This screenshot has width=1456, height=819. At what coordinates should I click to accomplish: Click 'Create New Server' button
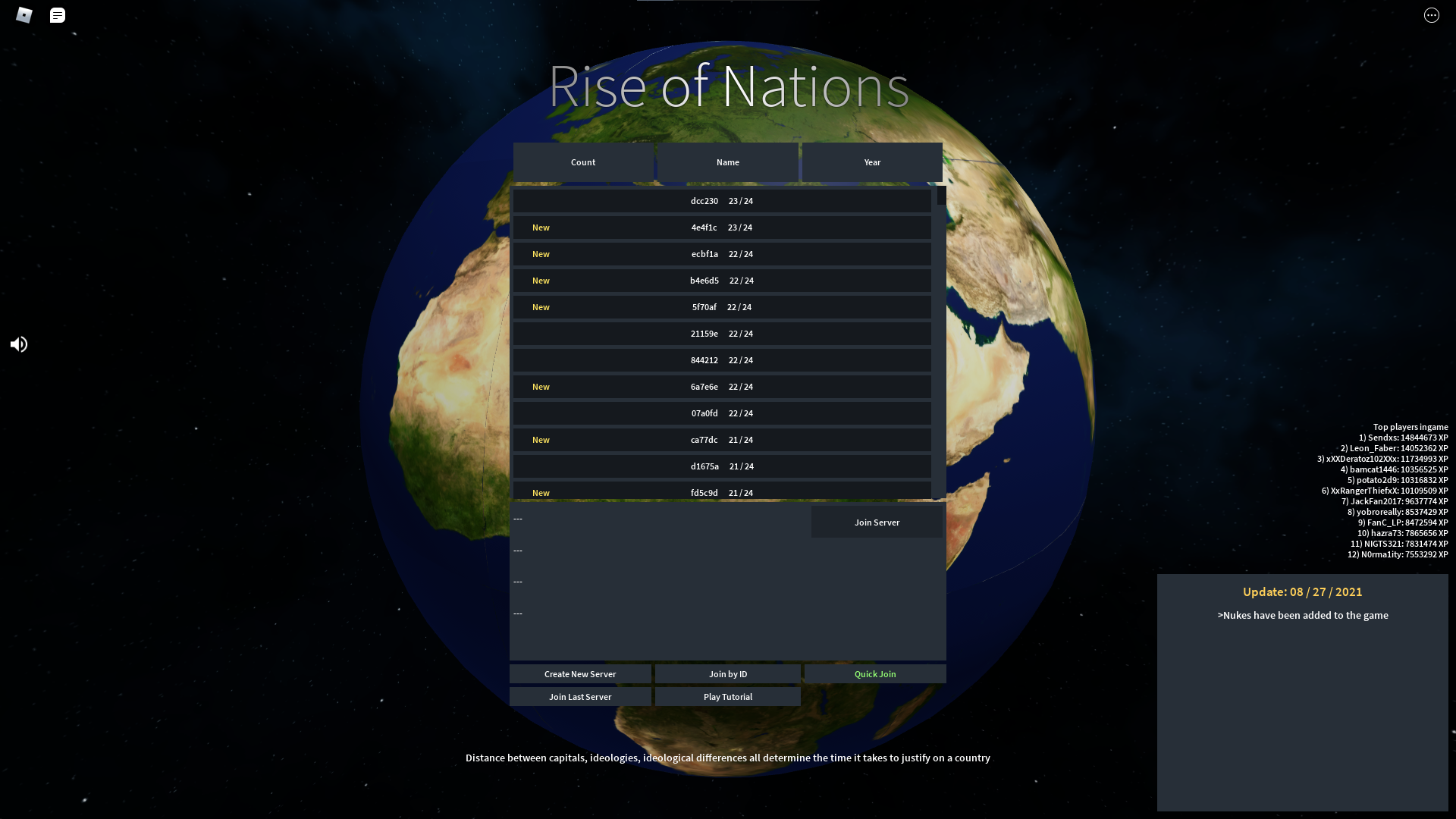pyautogui.click(x=580, y=673)
